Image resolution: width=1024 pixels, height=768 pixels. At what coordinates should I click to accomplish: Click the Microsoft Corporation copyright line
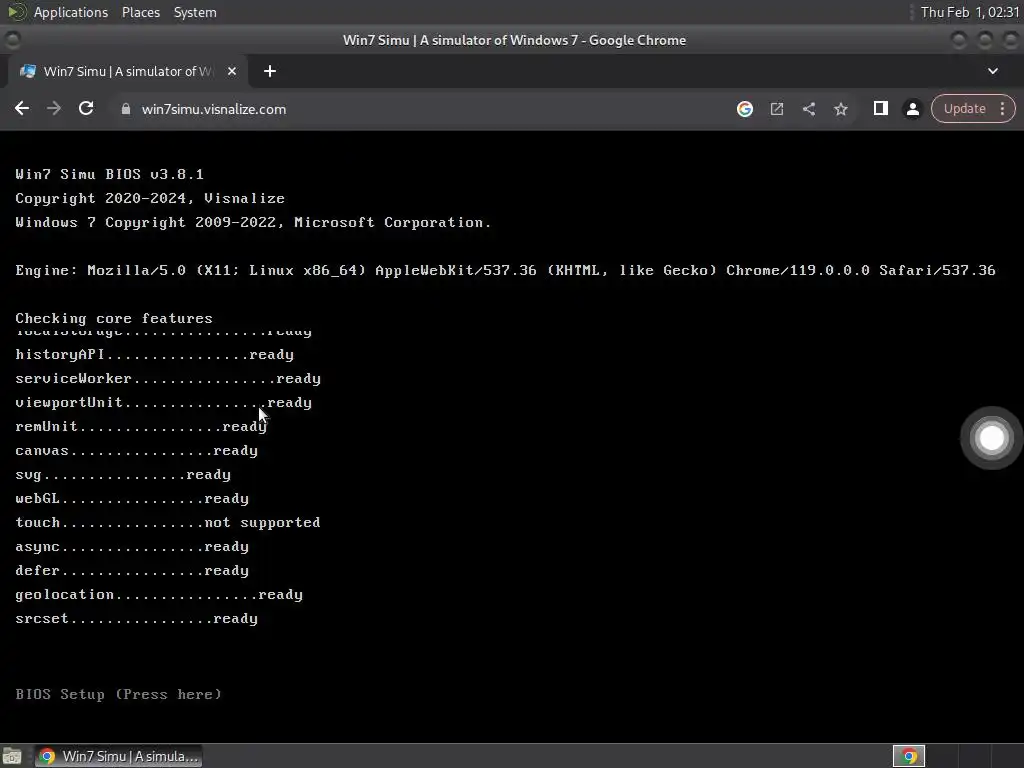pos(253,223)
